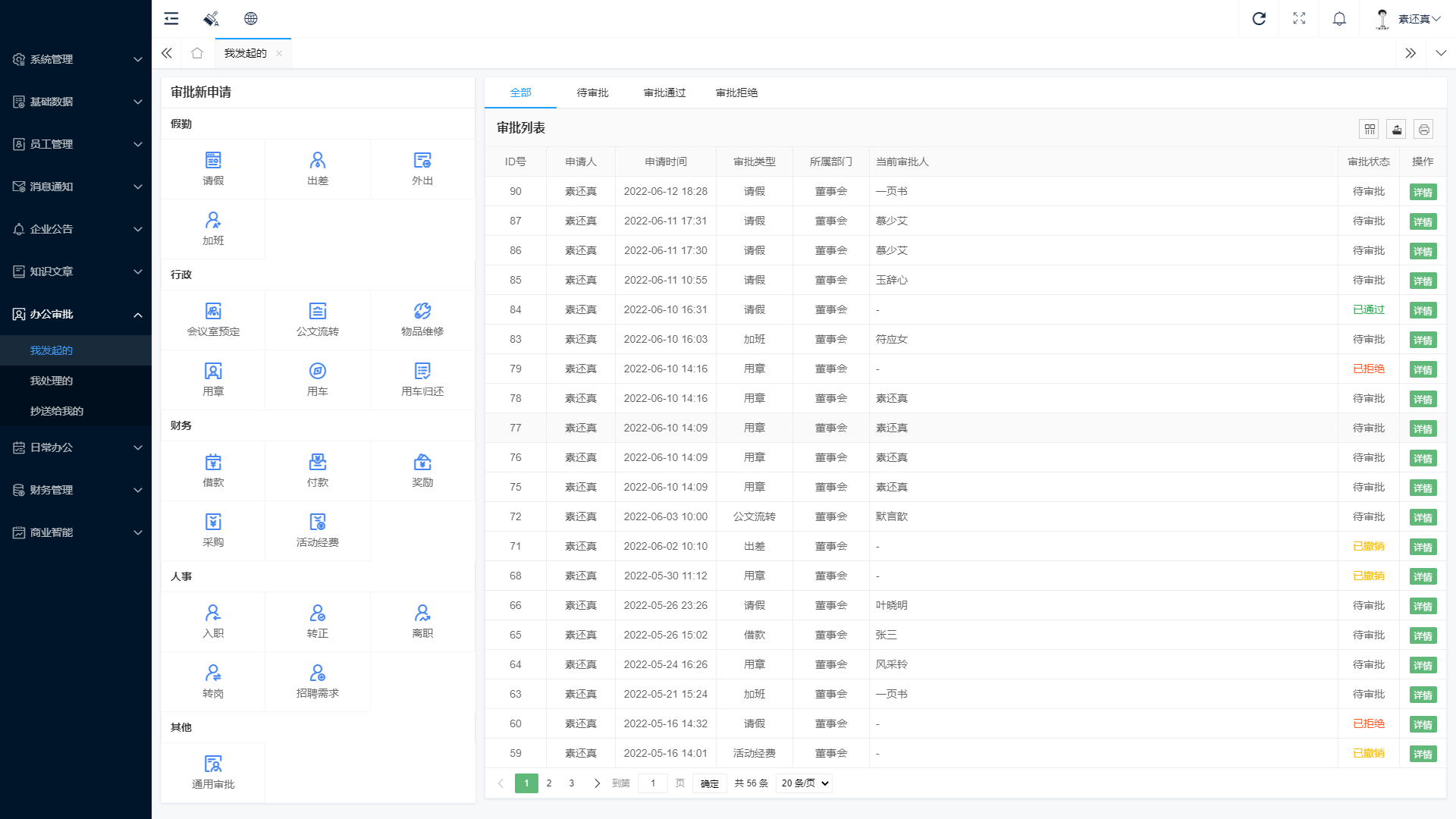1456x819 pixels.
Task: Switch to the 审批拒绝 tab
Action: coord(736,93)
